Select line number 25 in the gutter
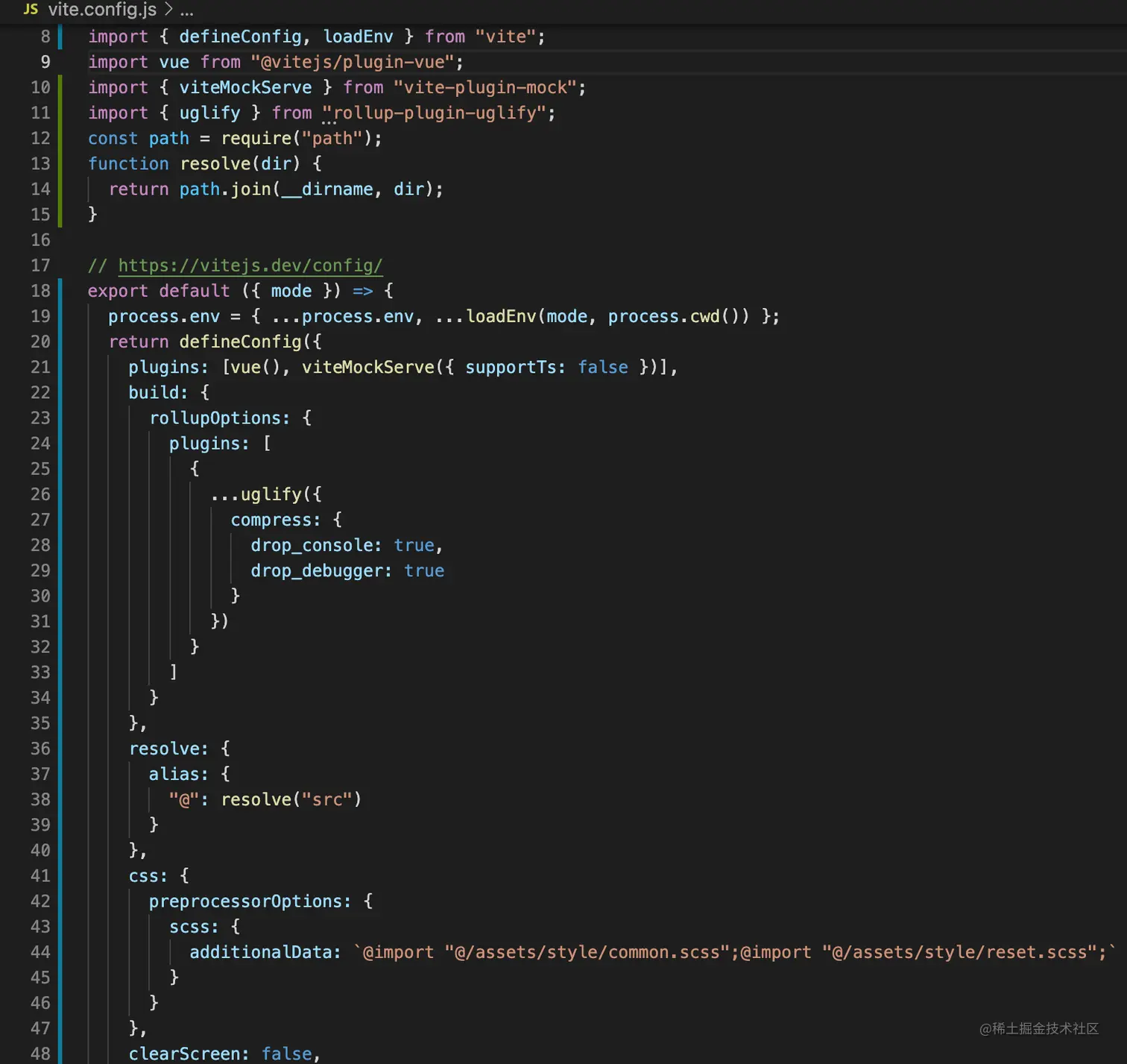The height and width of the screenshot is (1064, 1127). click(40, 469)
